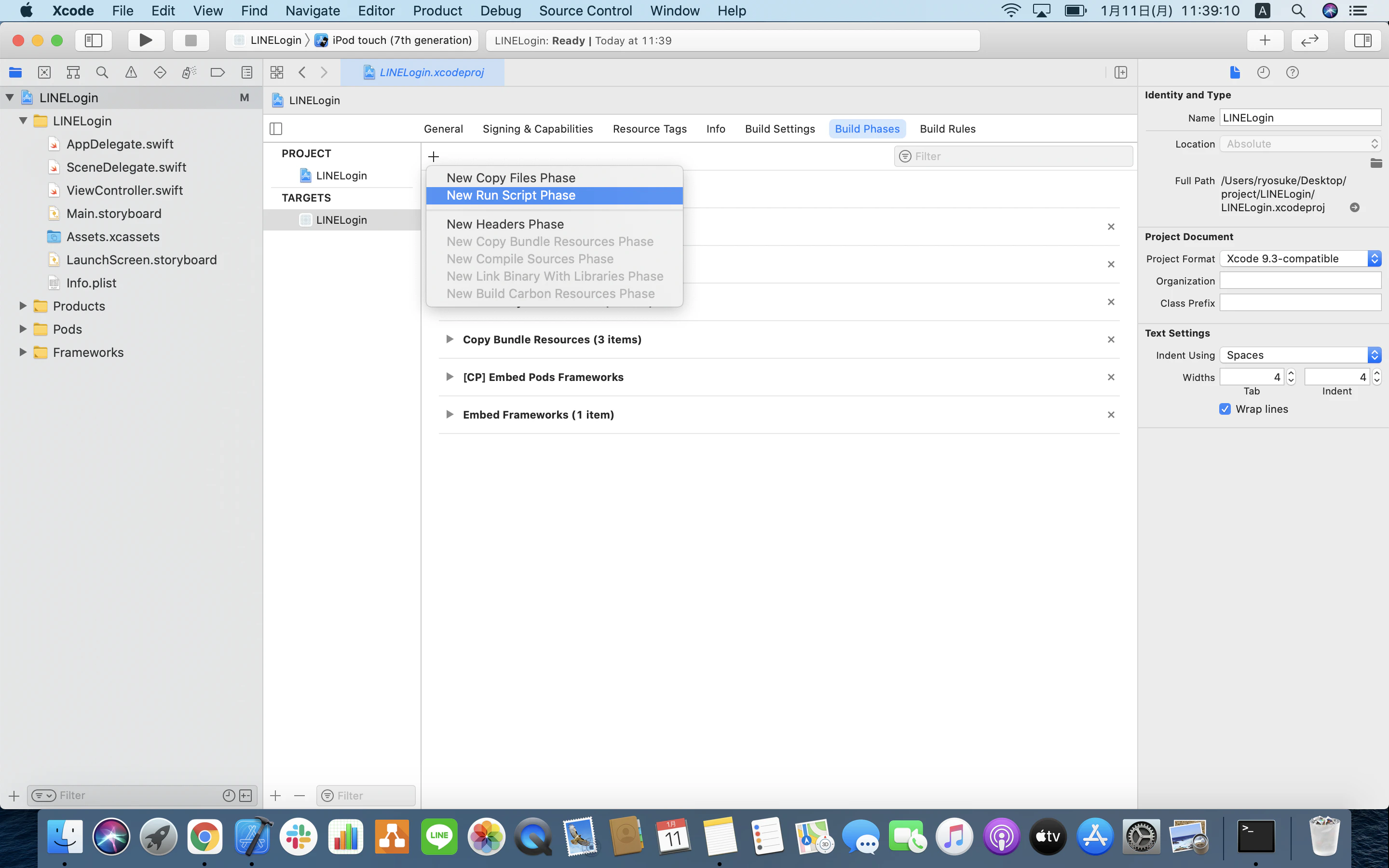The width and height of the screenshot is (1389, 868).
Task: Open the Project Format dropdown
Action: pos(1300,258)
